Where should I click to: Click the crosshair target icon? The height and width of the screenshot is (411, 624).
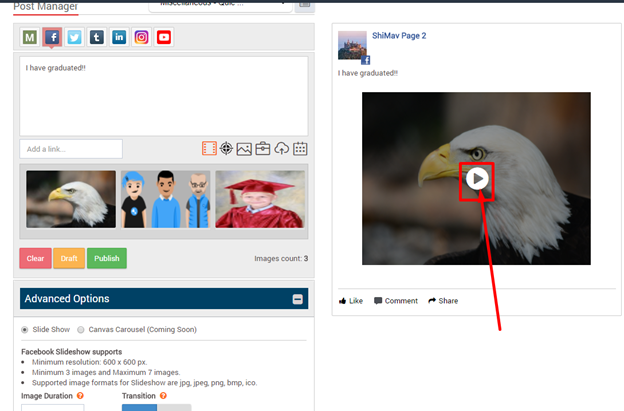[227, 149]
